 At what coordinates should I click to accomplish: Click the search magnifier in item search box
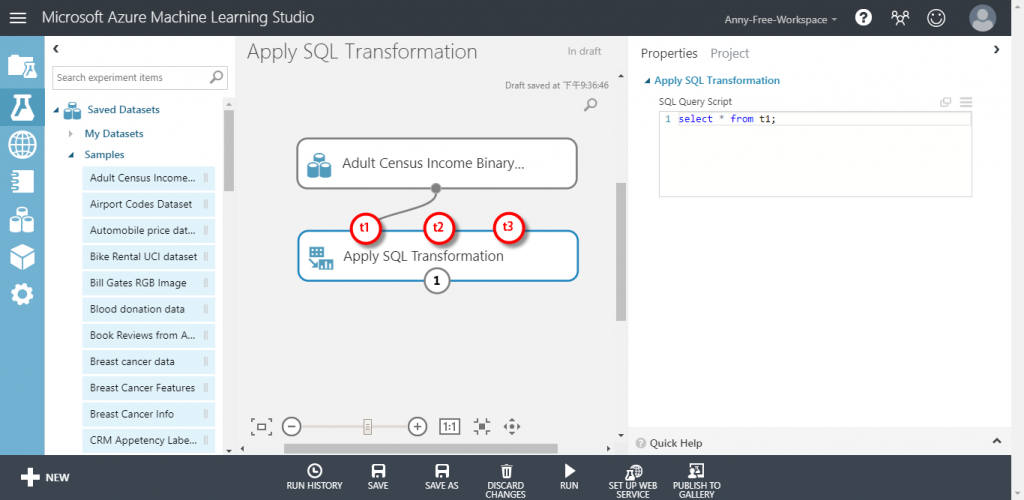point(217,78)
